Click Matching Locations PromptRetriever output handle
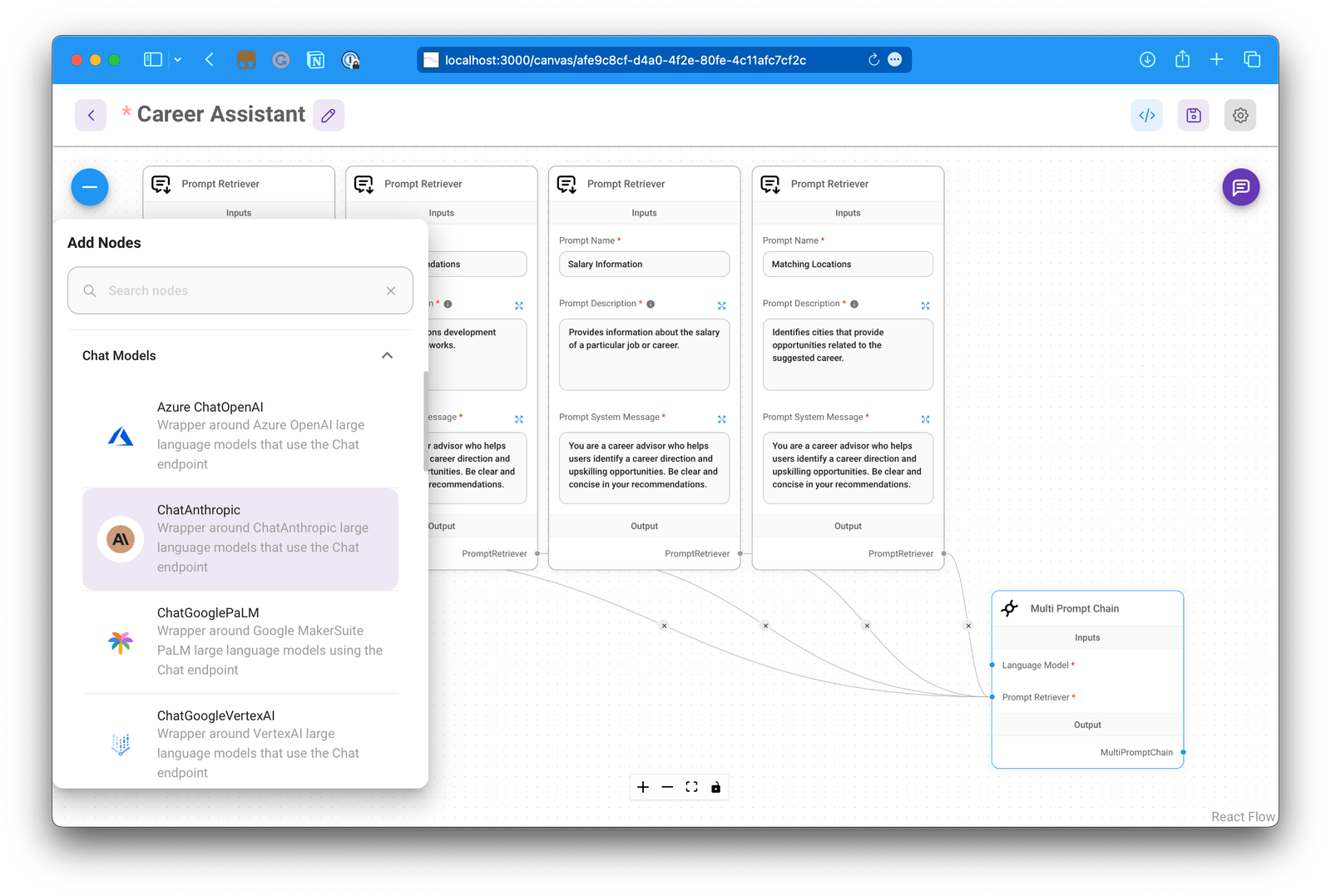Image resolution: width=1331 pixels, height=896 pixels. [x=943, y=553]
